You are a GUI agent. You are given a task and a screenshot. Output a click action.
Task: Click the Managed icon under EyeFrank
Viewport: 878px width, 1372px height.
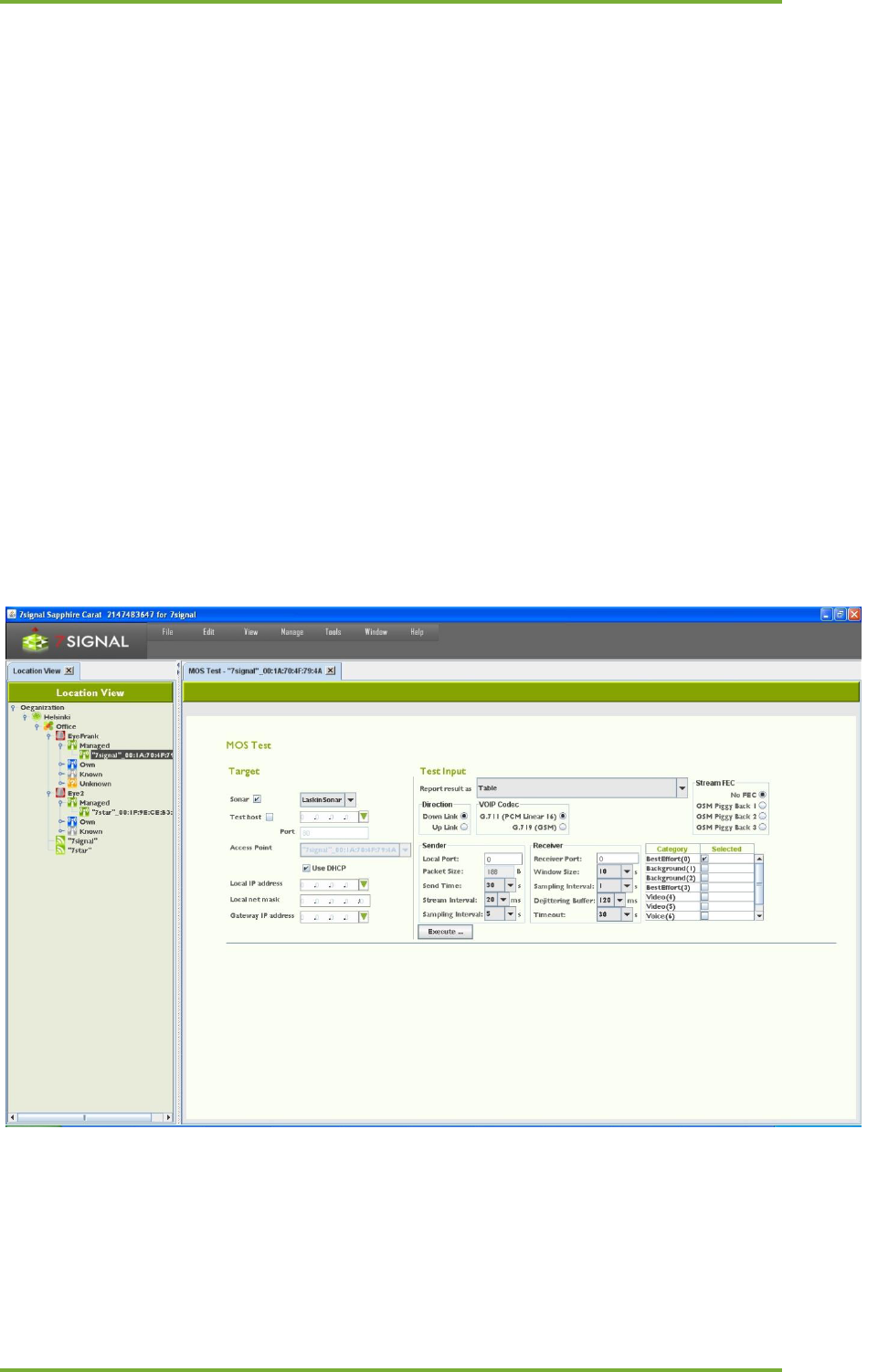72,745
